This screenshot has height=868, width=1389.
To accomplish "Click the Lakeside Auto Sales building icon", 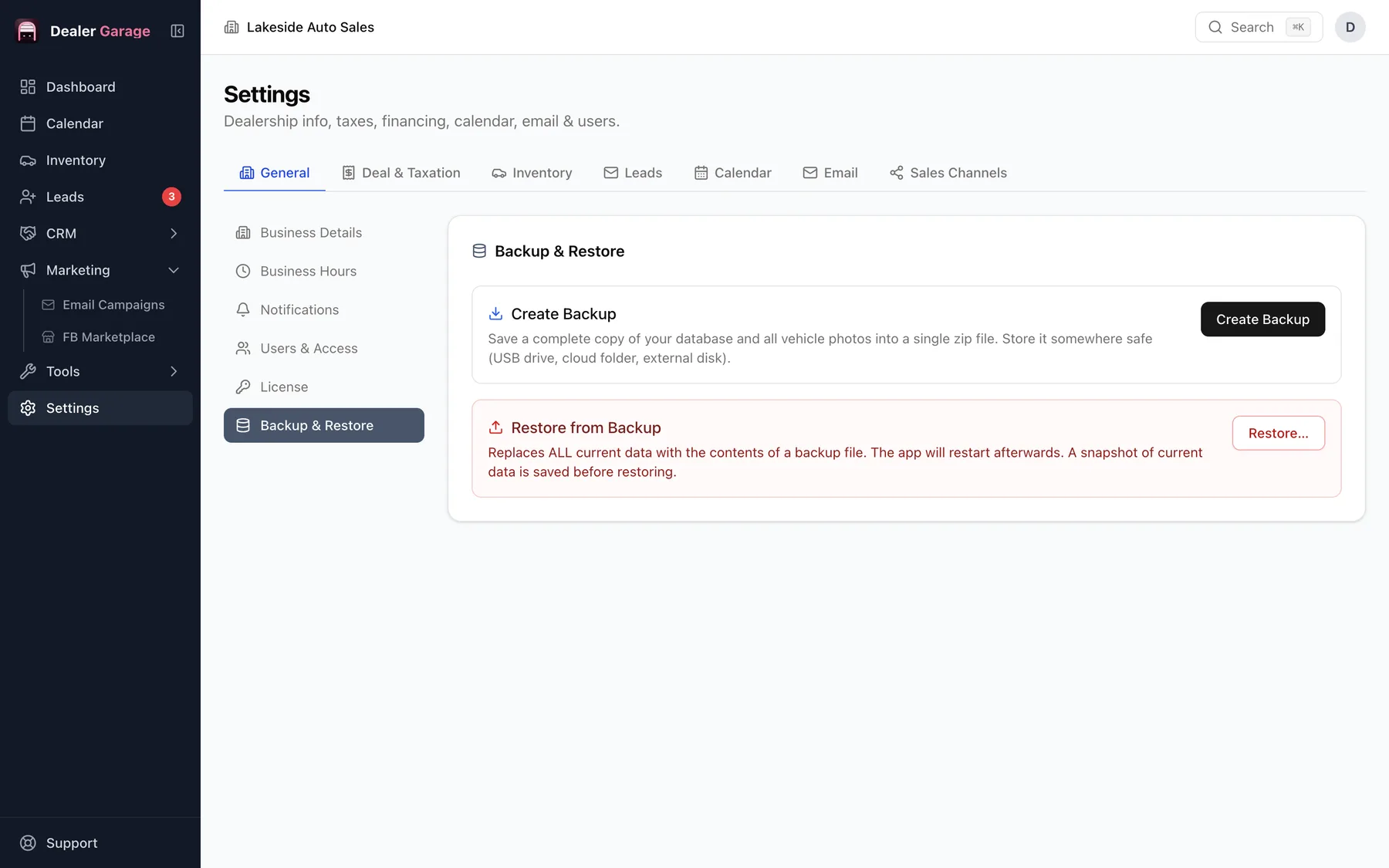I will click(231, 27).
